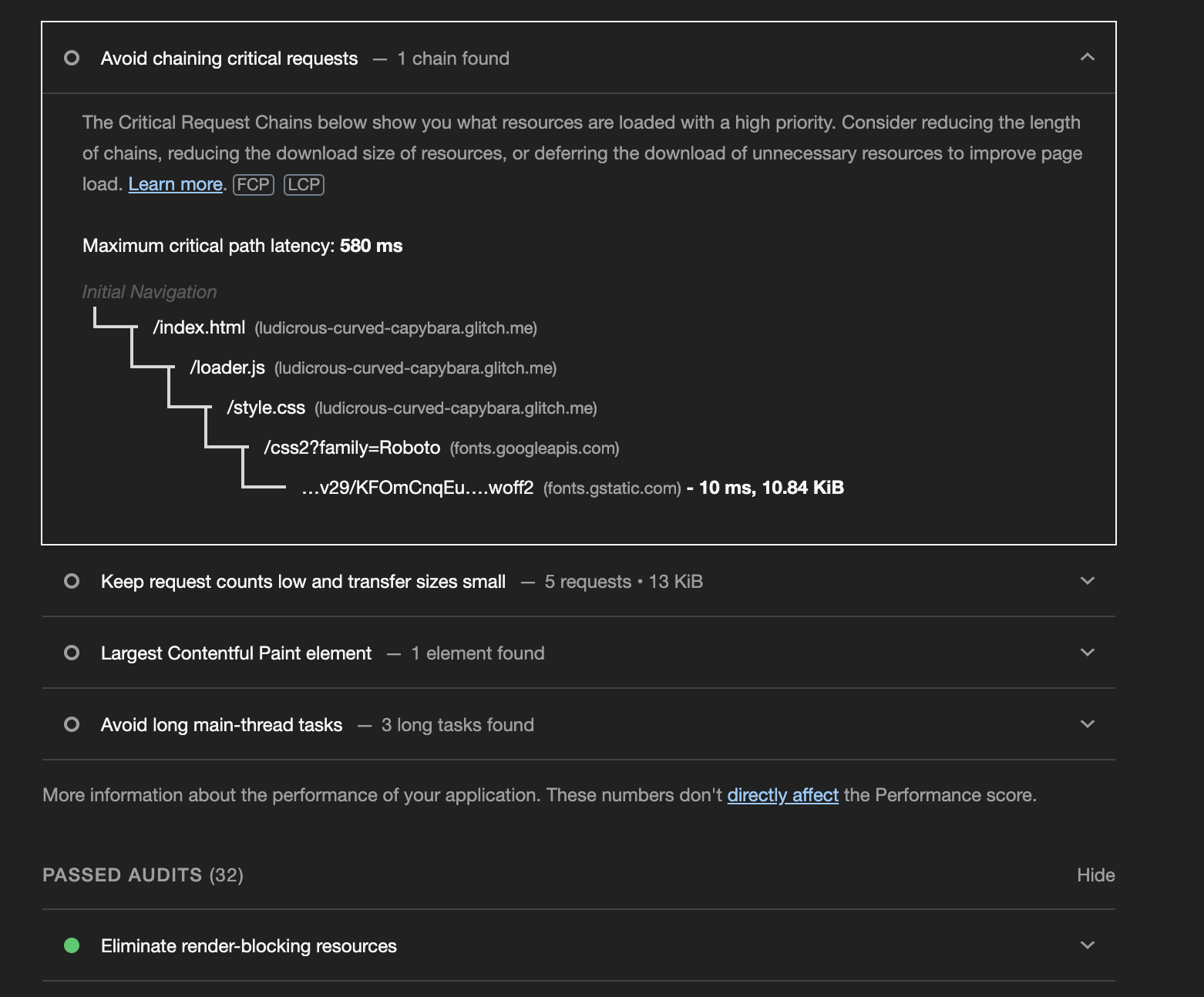The width and height of the screenshot is (1204, 997).
Task: Expand the Keep request counts low audit
Action: pos(1088,581)
